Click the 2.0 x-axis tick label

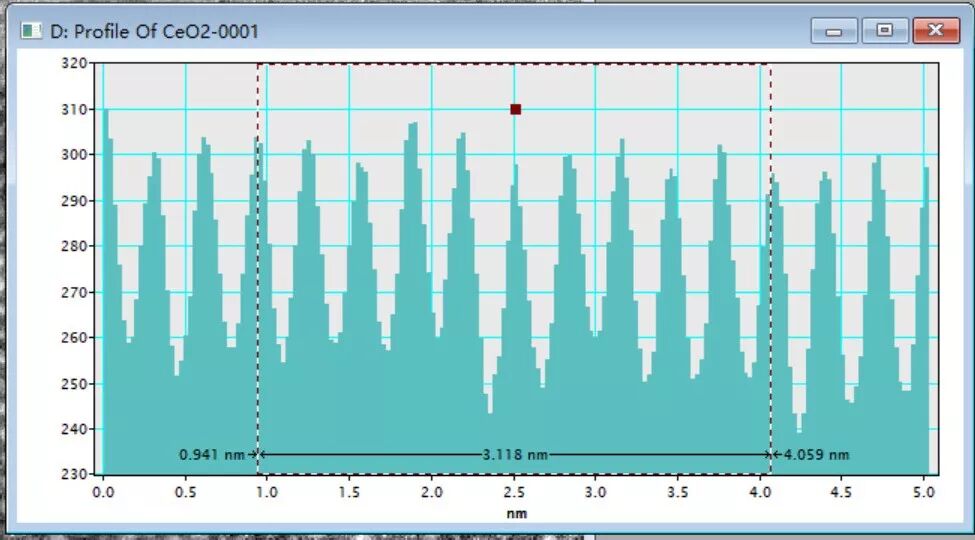click(432, 493)
